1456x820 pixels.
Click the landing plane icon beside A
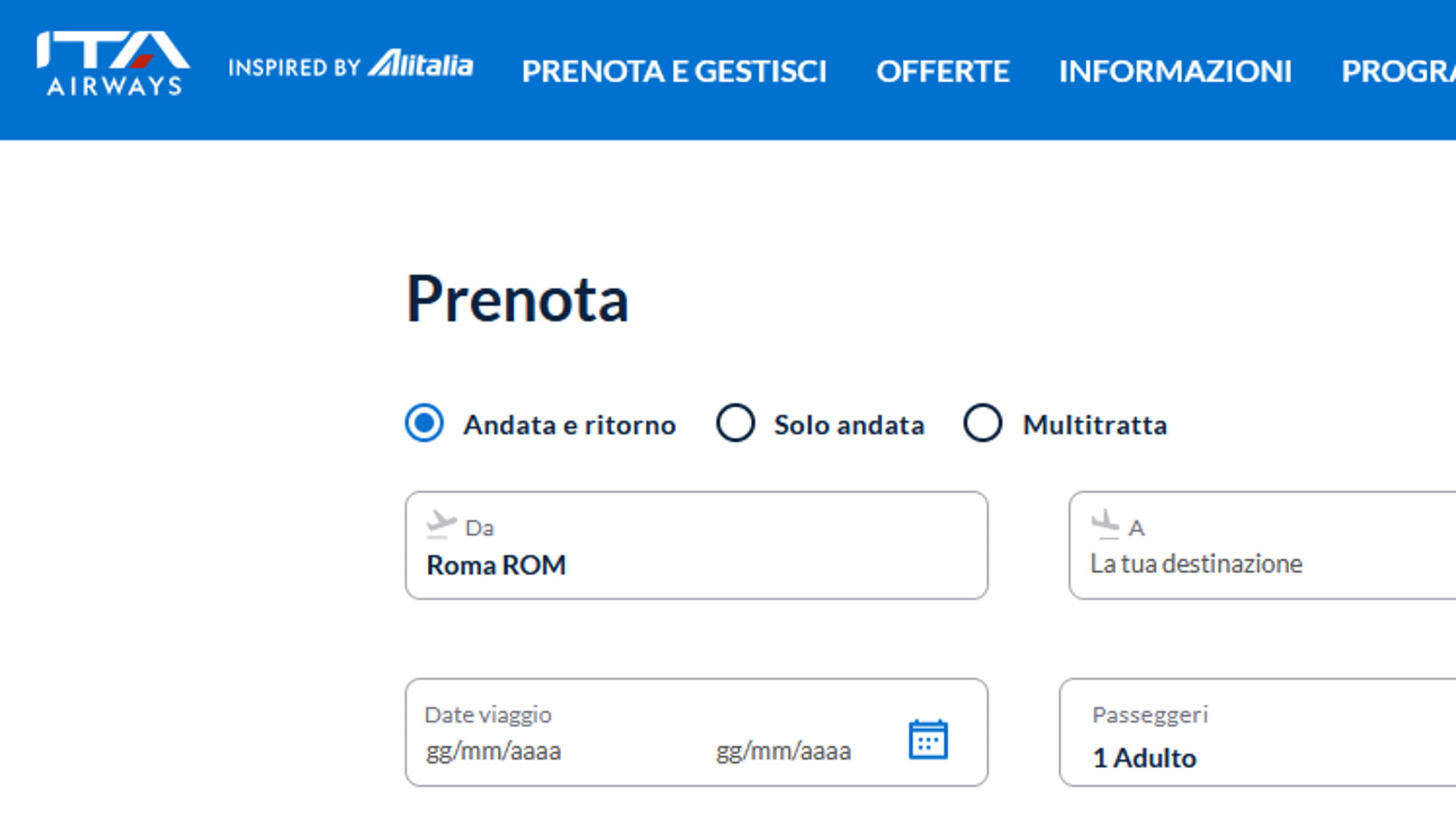pos(1105,524)
